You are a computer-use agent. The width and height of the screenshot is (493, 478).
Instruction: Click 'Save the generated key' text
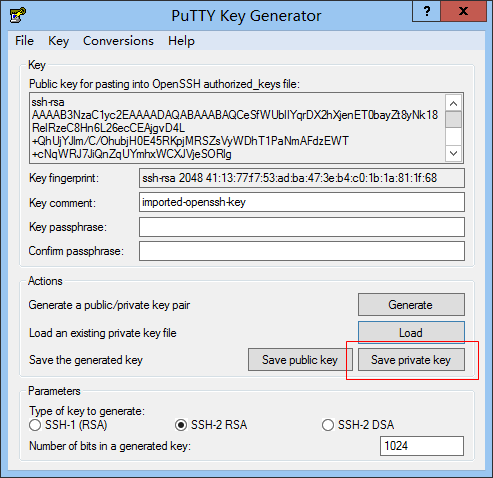click(86, 360)
